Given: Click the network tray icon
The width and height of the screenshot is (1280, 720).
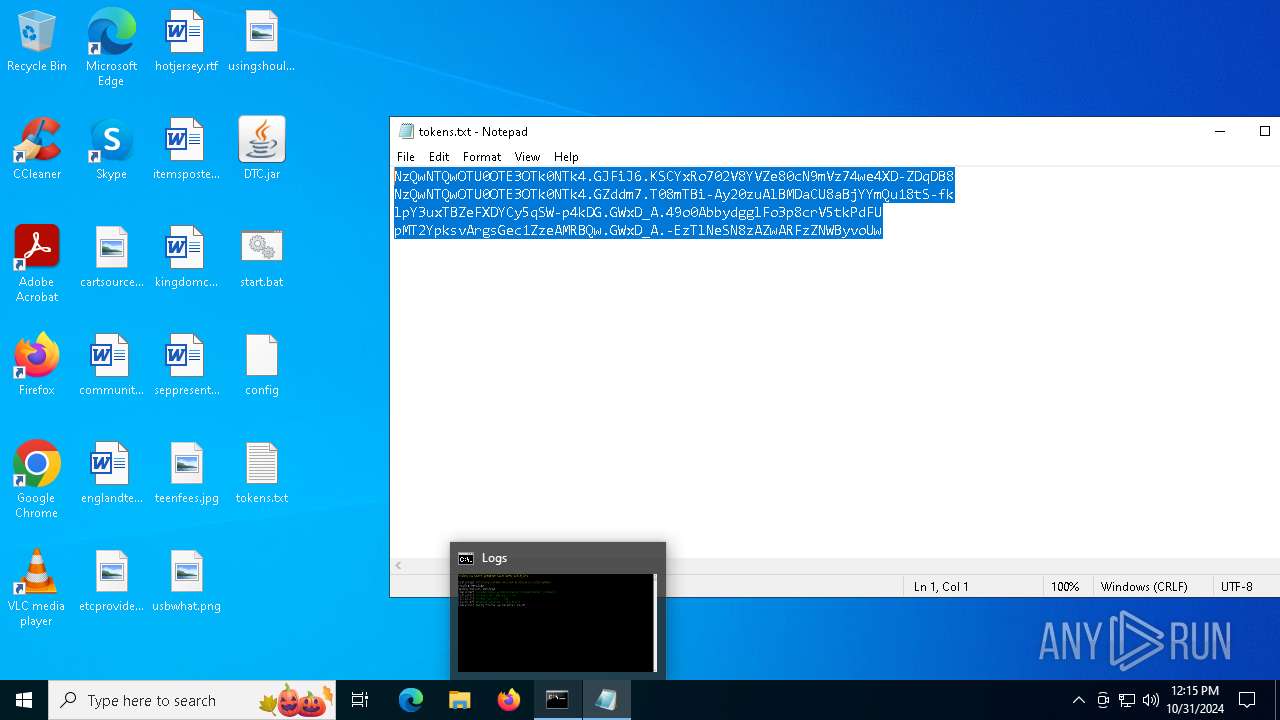Looking at the screenshot, I should 1127,700.
